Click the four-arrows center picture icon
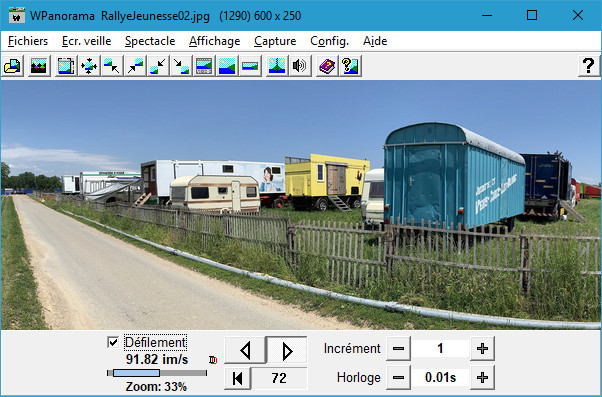 (x=89, y=66)
